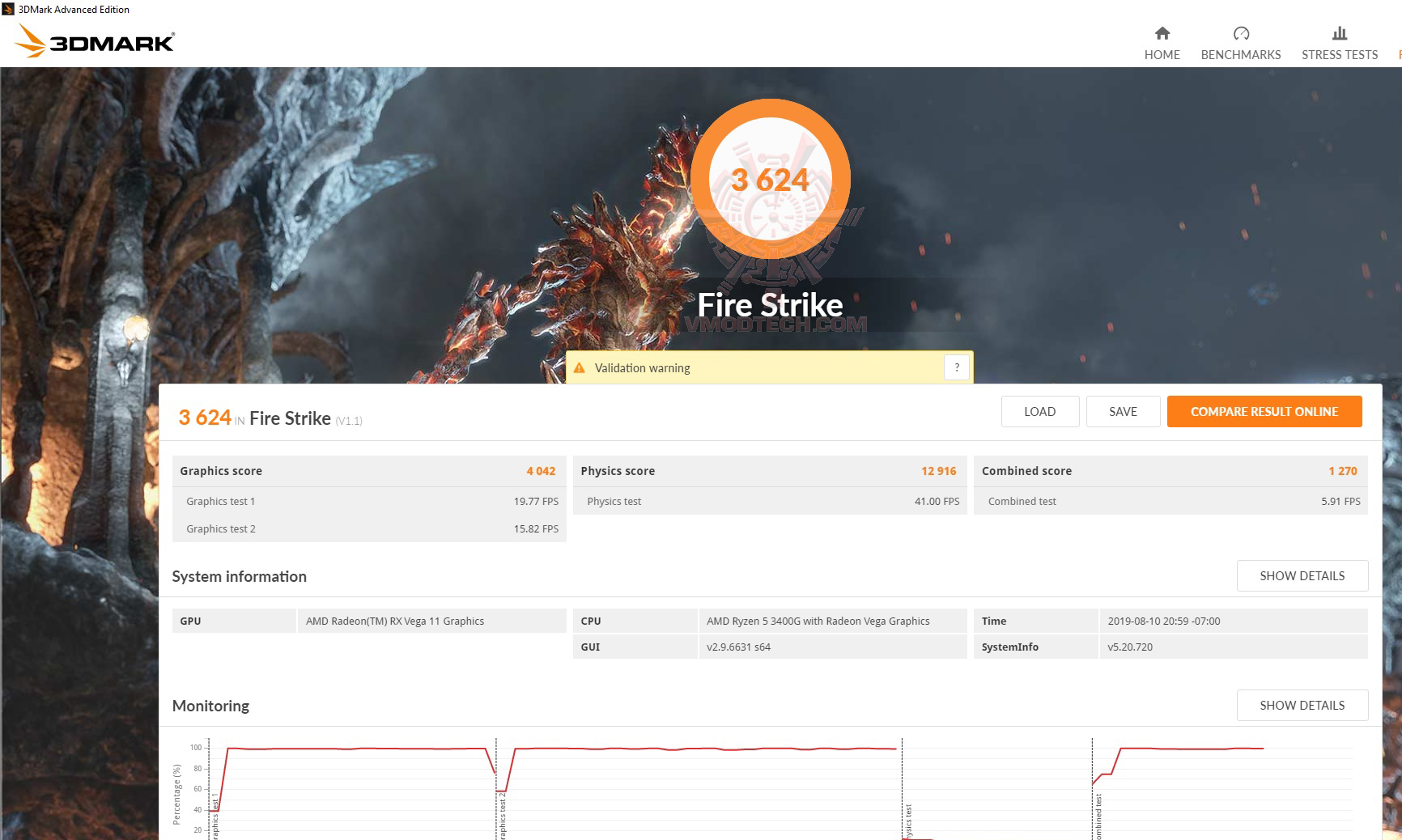
Task: Select GPU name AMD Radeon RX Vega 11
Action: point(395,622)
